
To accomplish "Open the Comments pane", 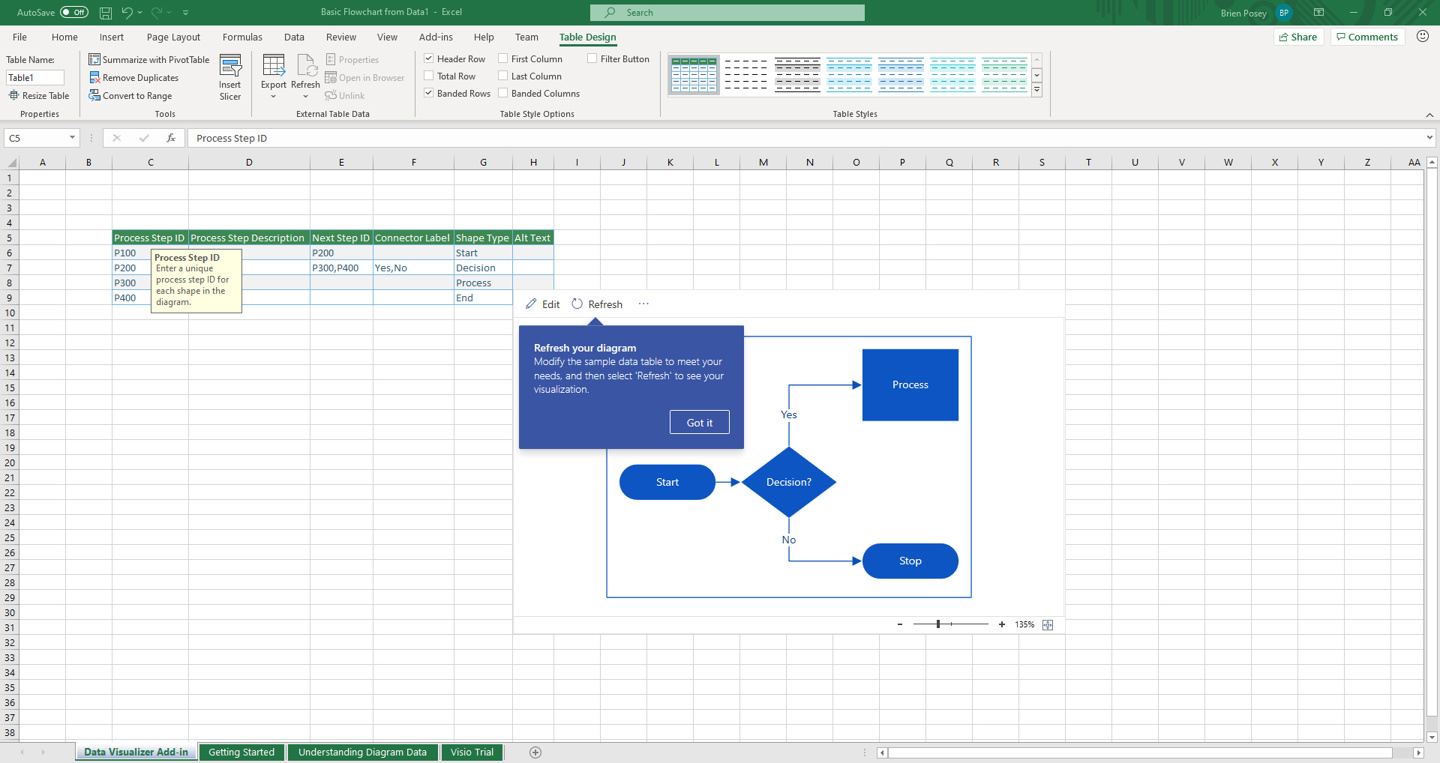I will [x=1366, y=36].
